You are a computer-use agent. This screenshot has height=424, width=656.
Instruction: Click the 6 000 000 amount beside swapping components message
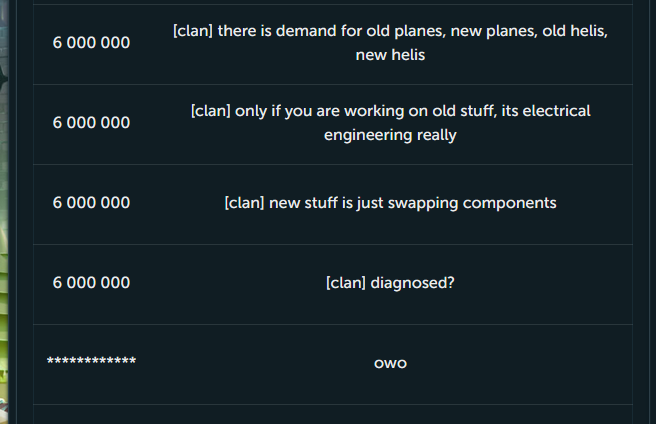click(x=91, y=203)
